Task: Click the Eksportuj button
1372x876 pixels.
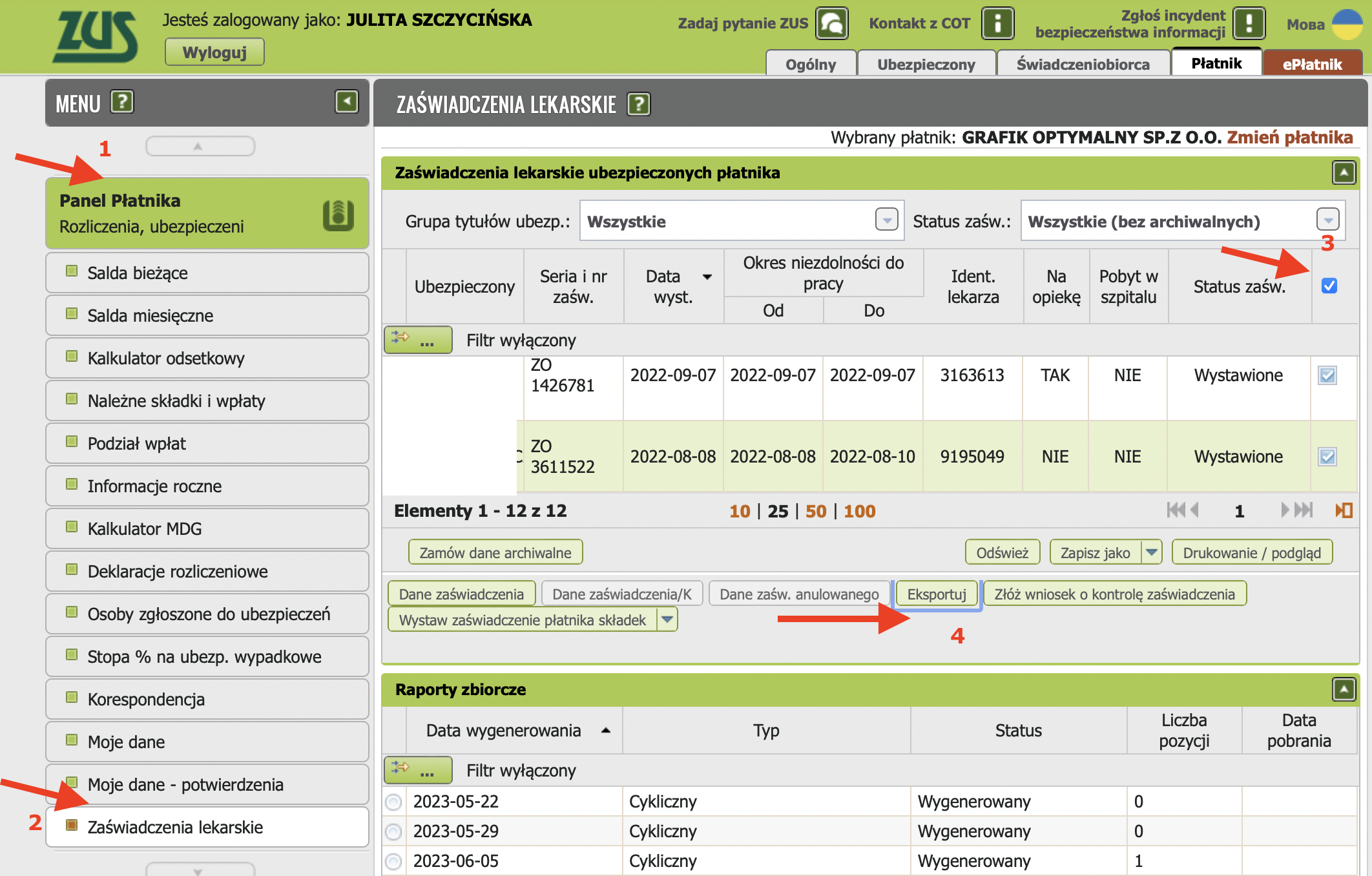Action: click(x=936, y=594)
